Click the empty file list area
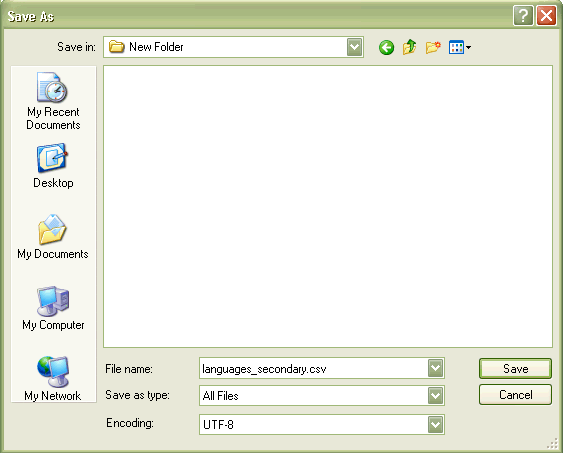Viewport: 563px width, 453px height. pos(328,206)
